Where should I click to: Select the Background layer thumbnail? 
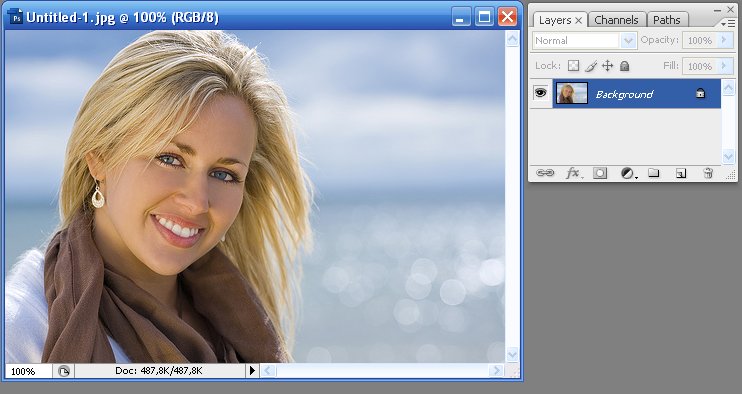572,93
